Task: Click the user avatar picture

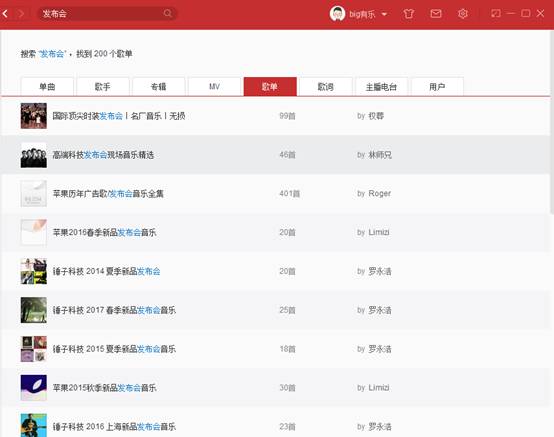Action: click(x=337, y=14)
